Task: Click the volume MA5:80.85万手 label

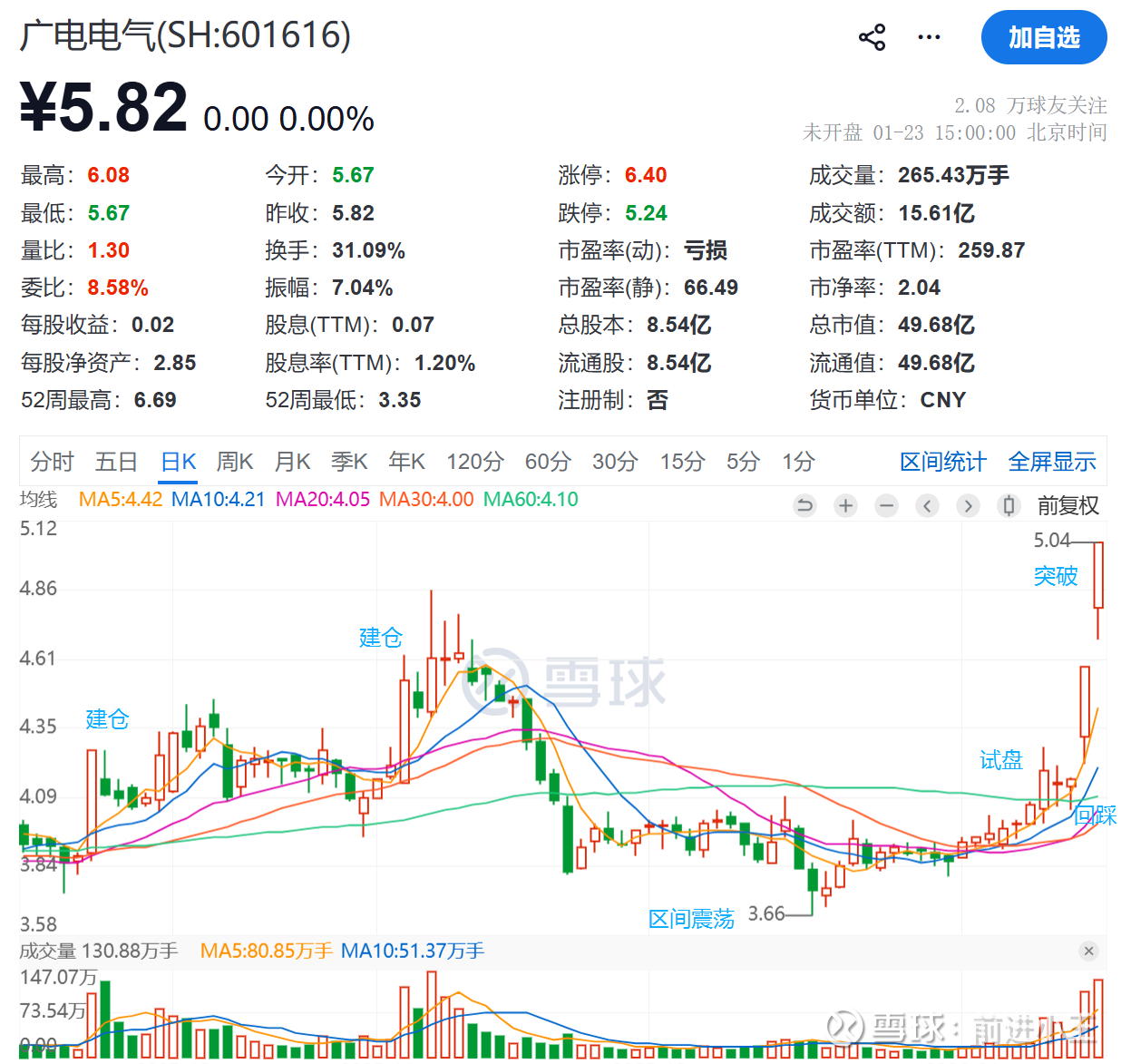Action: pos(267,951)
